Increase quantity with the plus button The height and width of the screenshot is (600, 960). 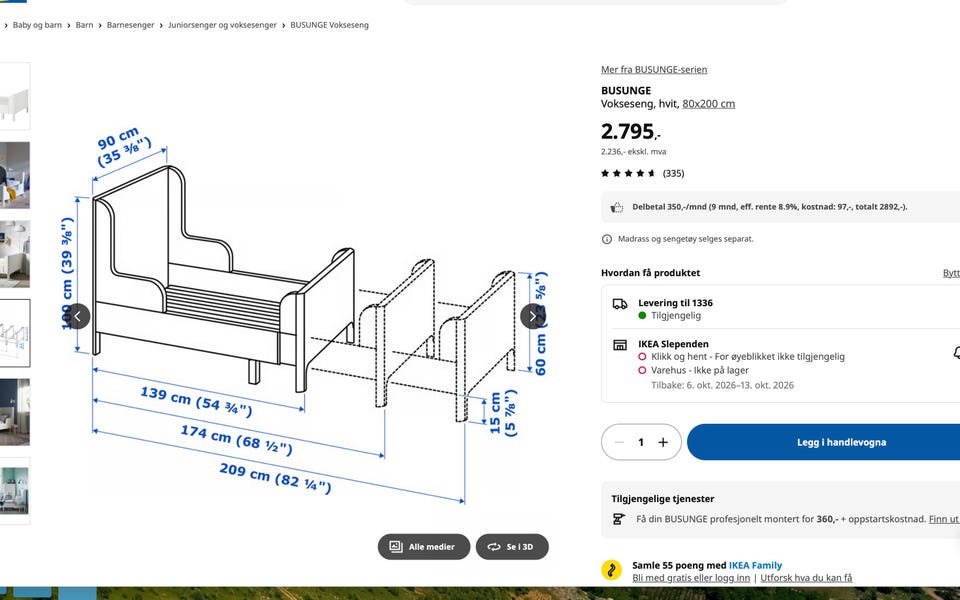coord(663,442)
